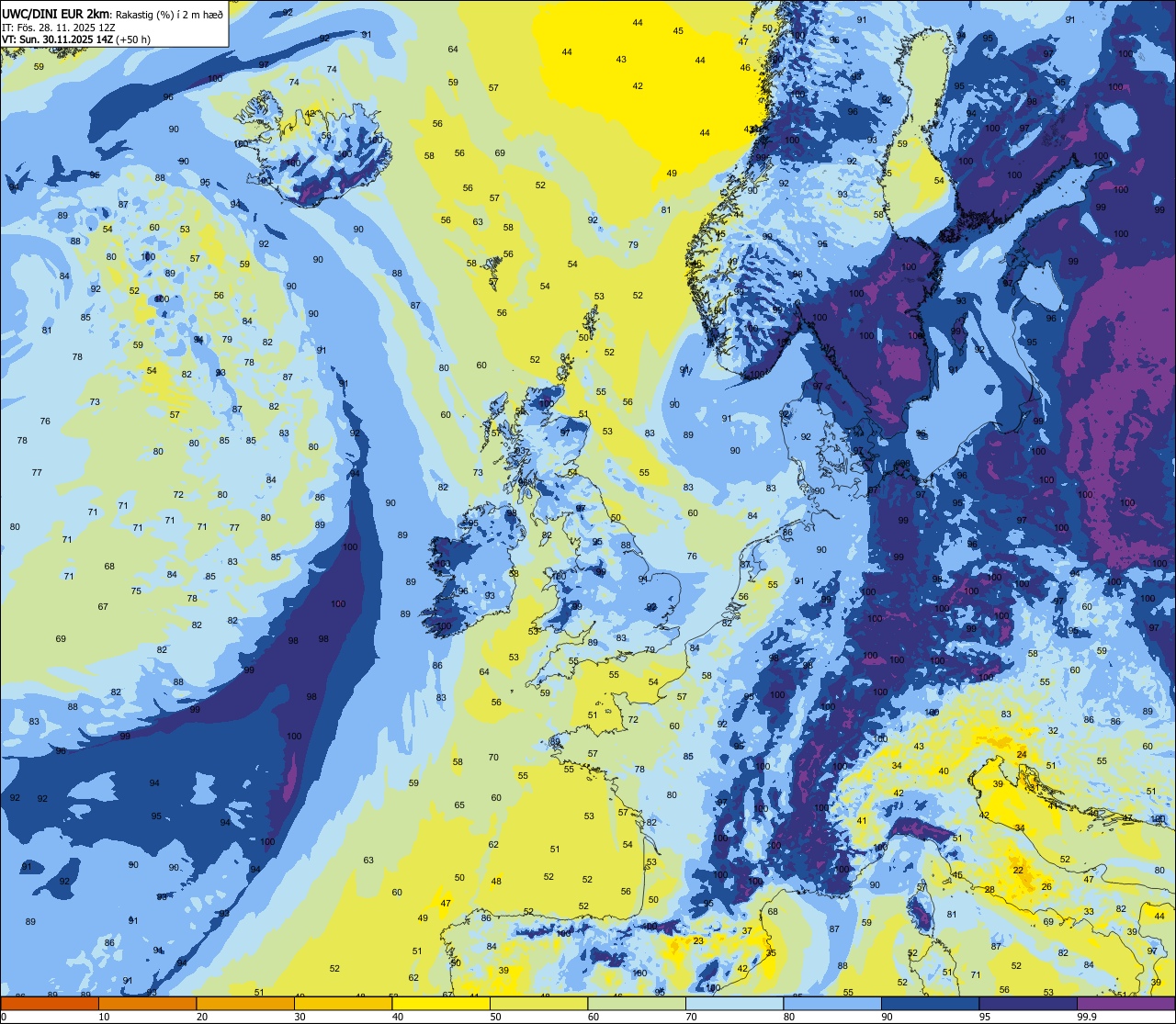
Task: Click the 'Rakastig (%) í 2 m hæð' label
Action: pos(168,14)
